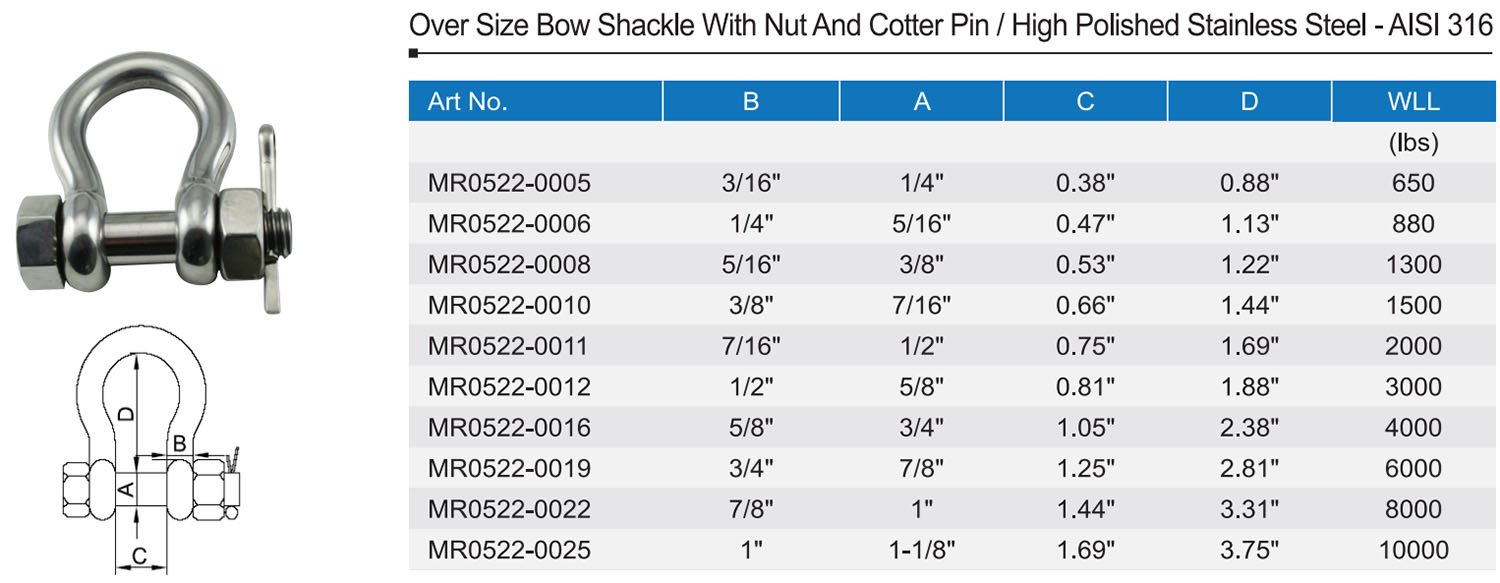Select the 650 WLL cell
The width and height of the screenshot is (1500, 583).
pyautogui.click(x=1413, y=183)
